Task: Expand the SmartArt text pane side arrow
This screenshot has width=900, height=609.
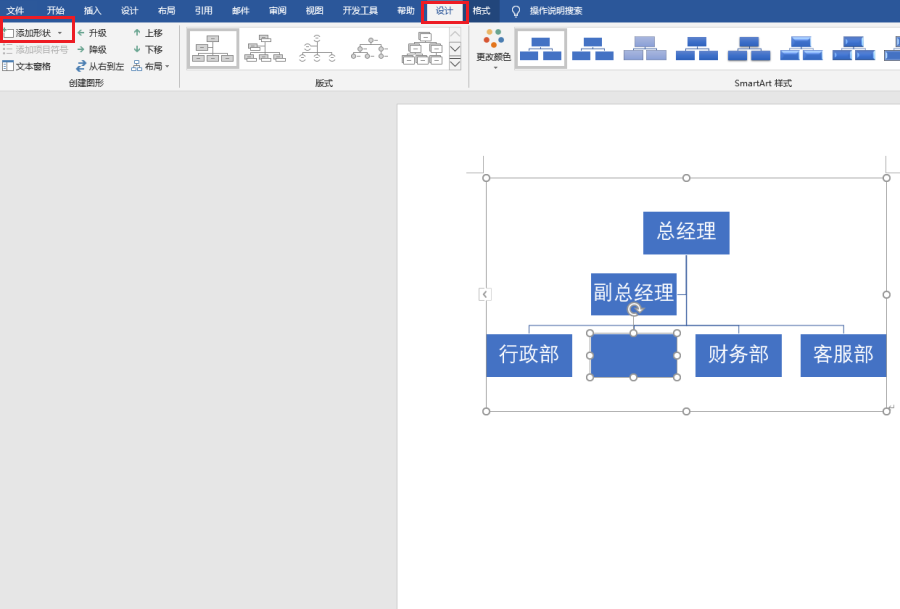Action: coord(484,294)
